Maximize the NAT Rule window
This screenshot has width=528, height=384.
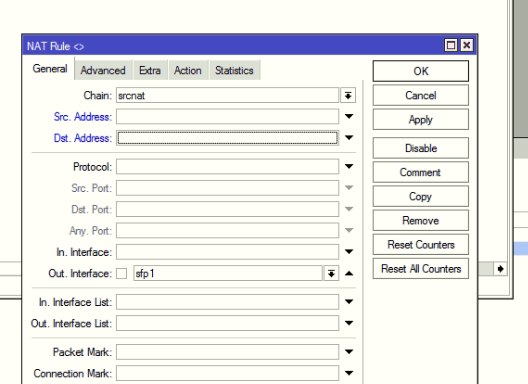(x=451, y=45)
